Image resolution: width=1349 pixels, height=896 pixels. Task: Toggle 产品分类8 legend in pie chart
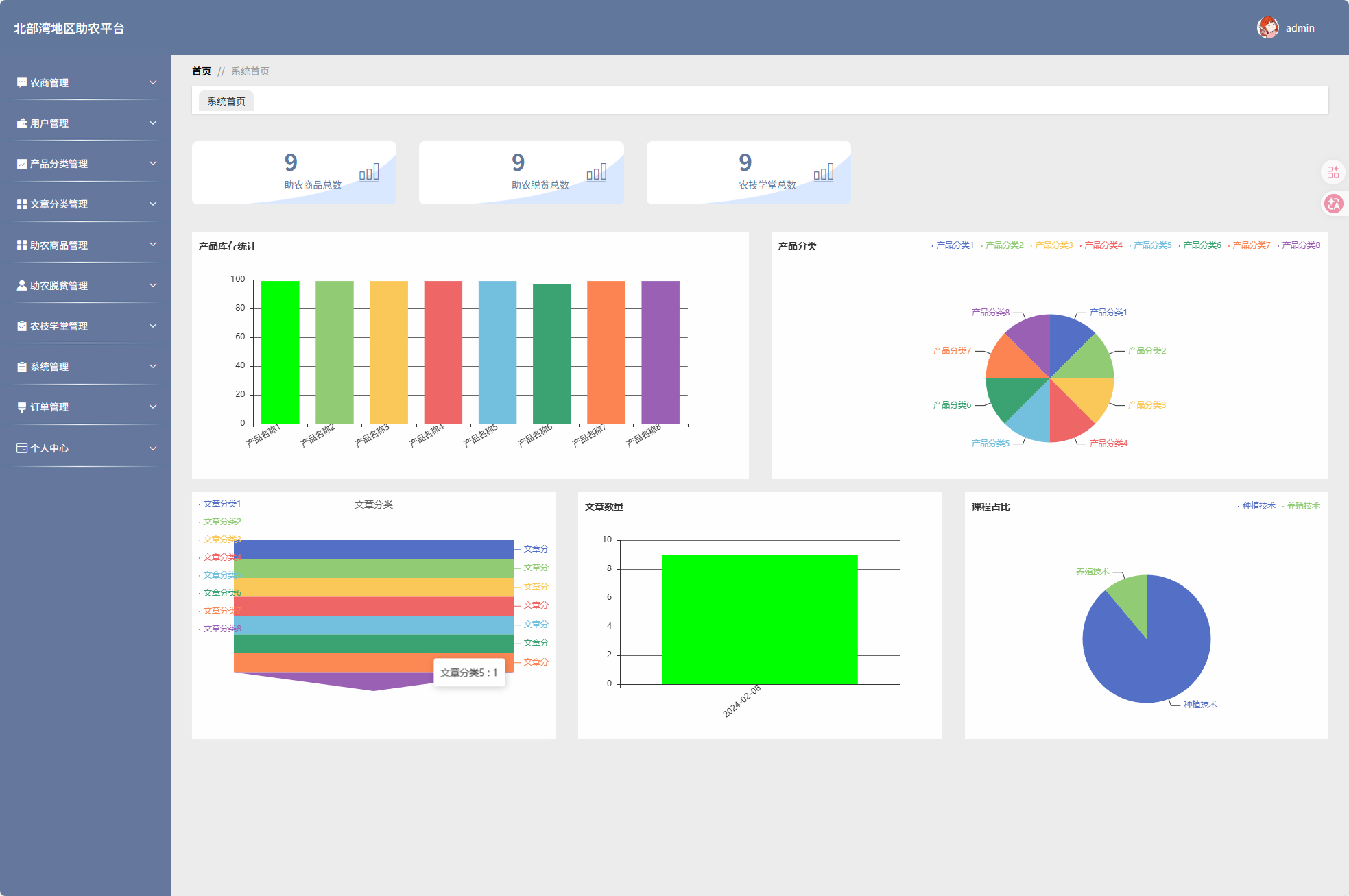1298,245
